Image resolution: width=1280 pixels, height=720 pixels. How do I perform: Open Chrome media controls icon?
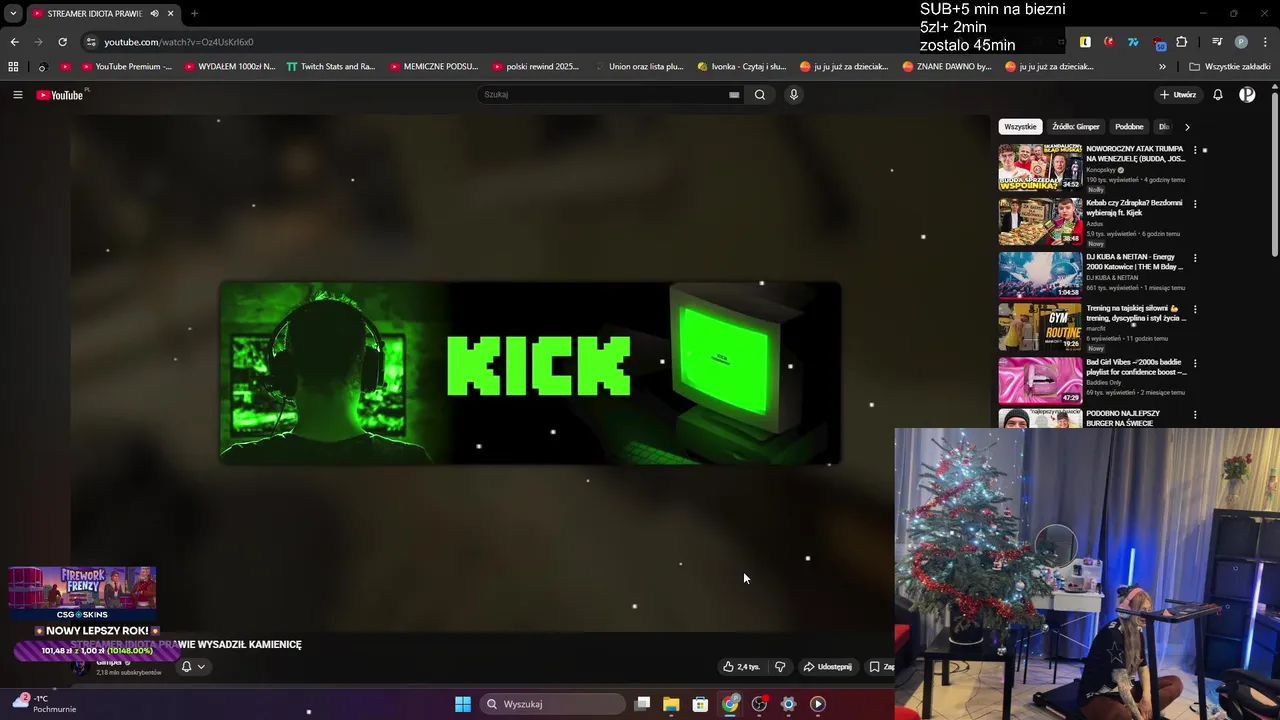tap(1217, 42)
